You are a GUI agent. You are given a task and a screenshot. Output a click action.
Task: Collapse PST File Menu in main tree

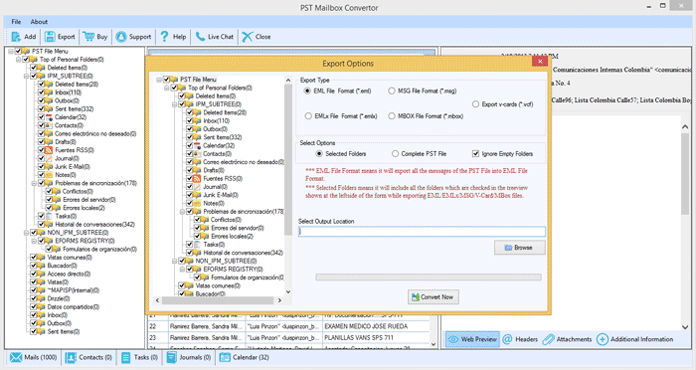pyautogui.click(x=11, y=51)
